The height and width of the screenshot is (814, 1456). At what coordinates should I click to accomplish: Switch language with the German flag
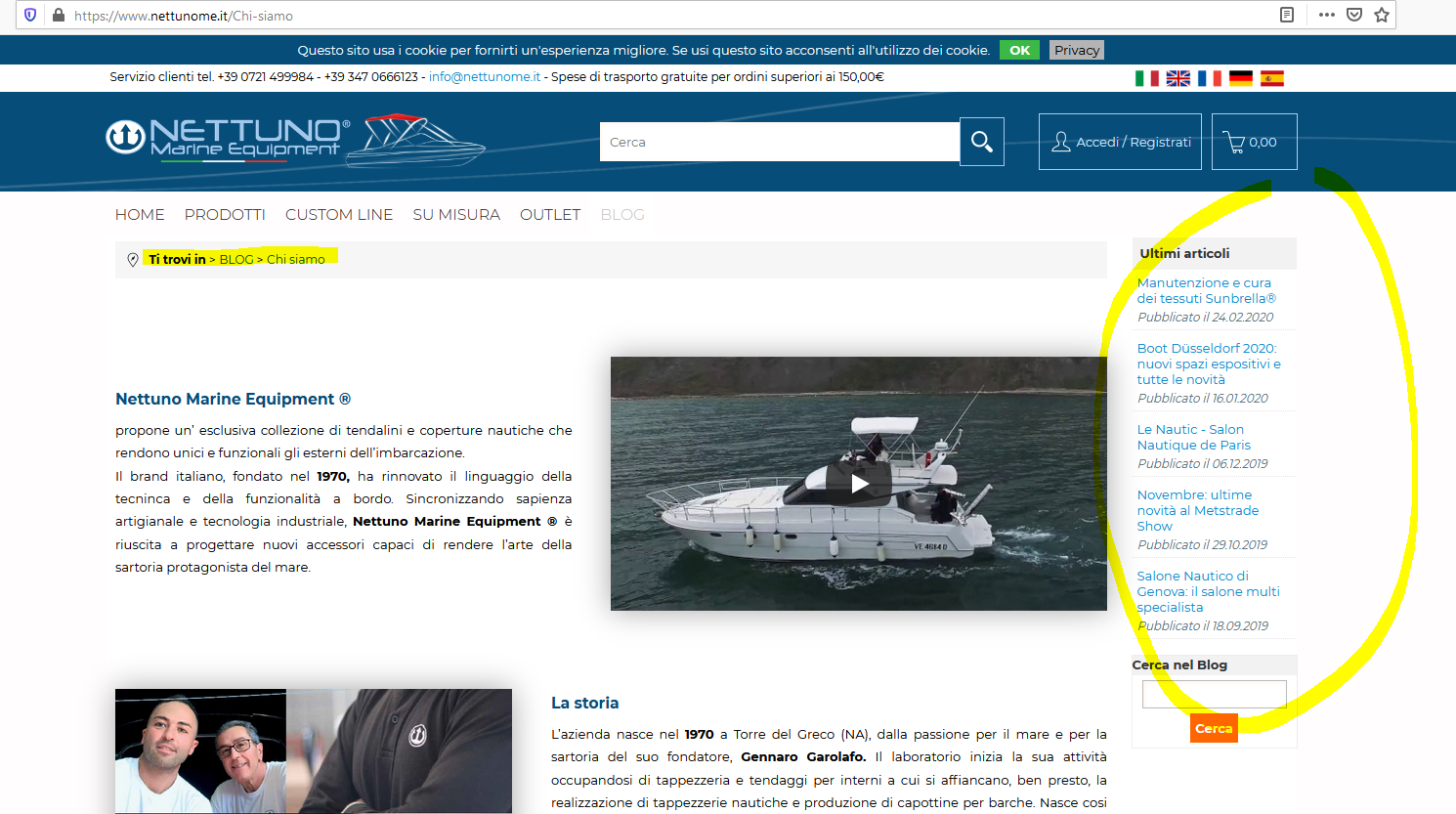[1241, 78]
